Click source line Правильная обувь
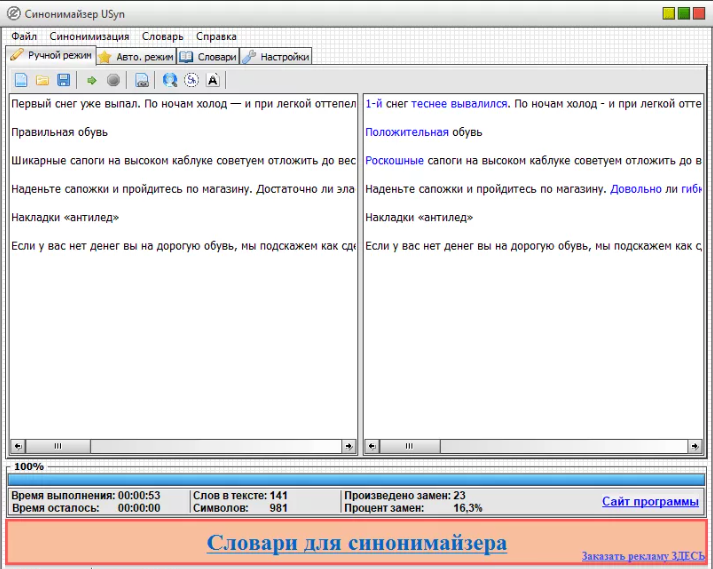 pos(60,132)
